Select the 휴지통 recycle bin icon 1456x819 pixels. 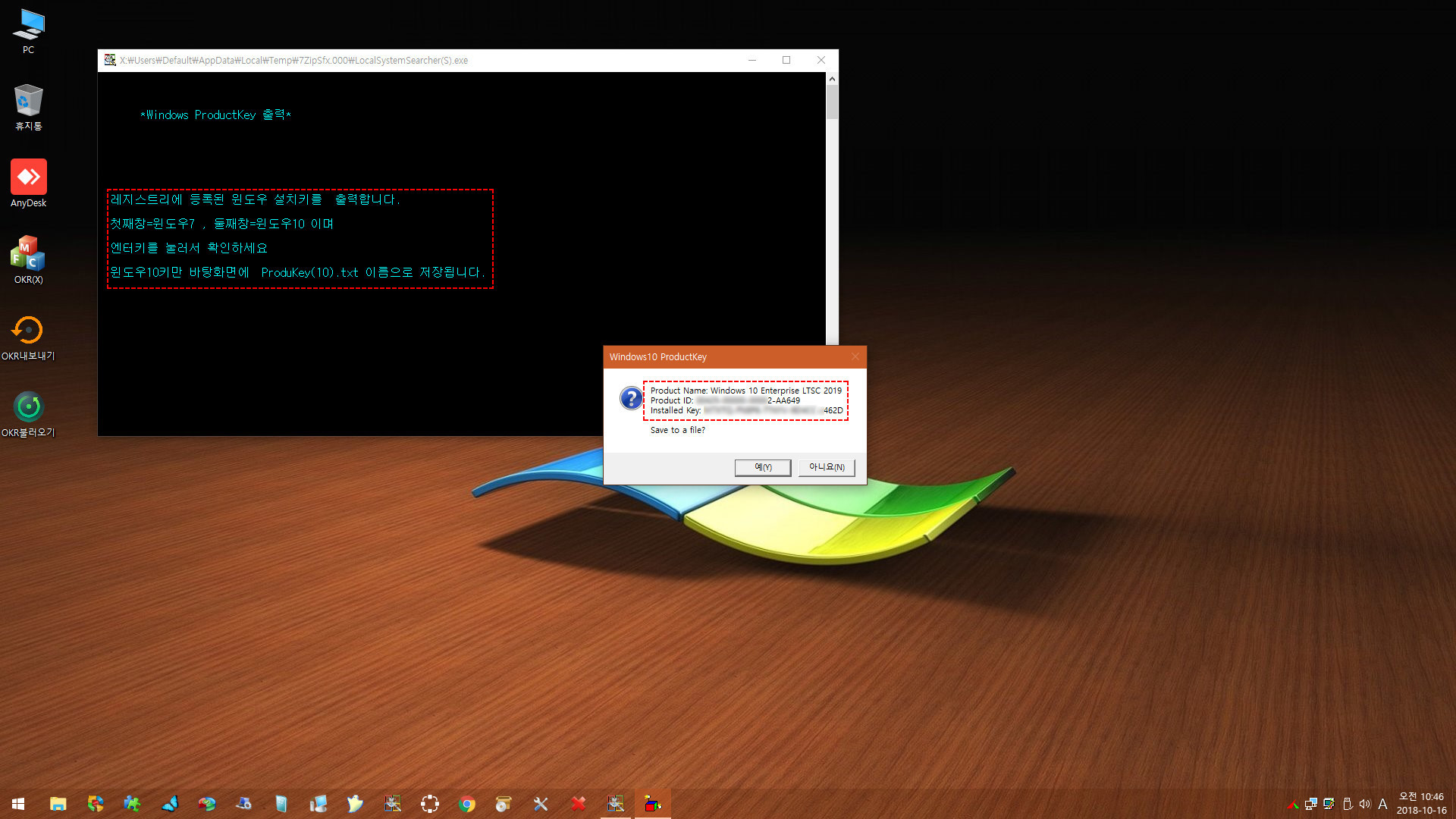point(28,108)
